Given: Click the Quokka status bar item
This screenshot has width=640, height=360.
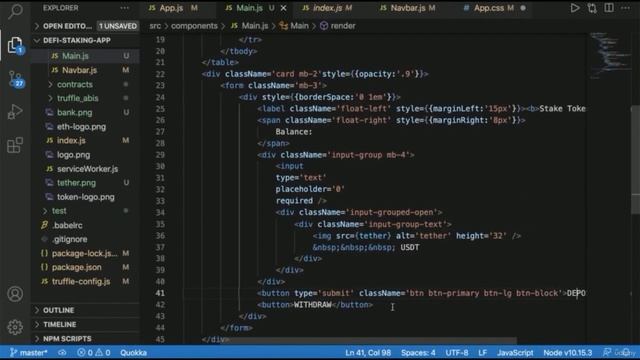Looking at the screenshot, I should tap(133, 353).
